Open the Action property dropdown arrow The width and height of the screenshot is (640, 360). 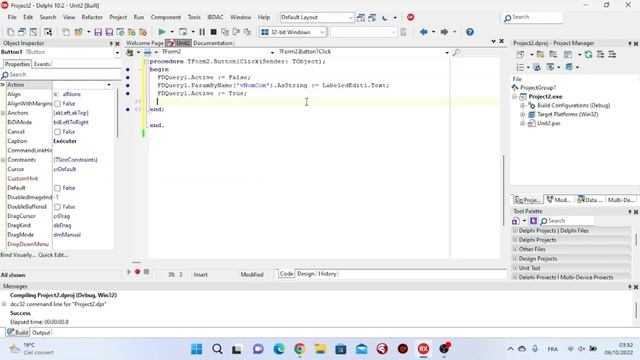109,85
